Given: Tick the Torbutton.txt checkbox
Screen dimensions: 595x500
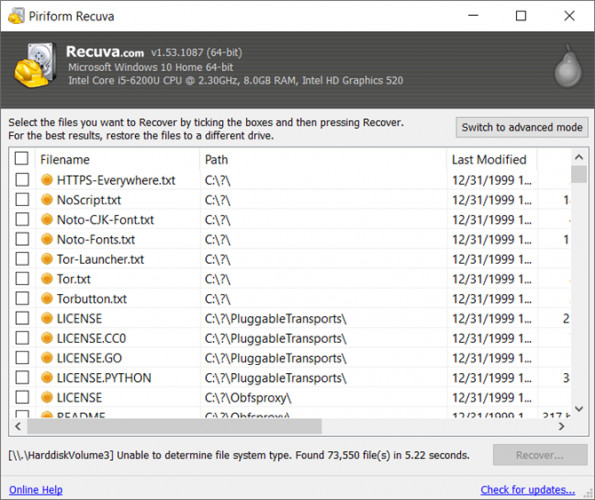Looking at the screenshot, I should coord(22,299).
